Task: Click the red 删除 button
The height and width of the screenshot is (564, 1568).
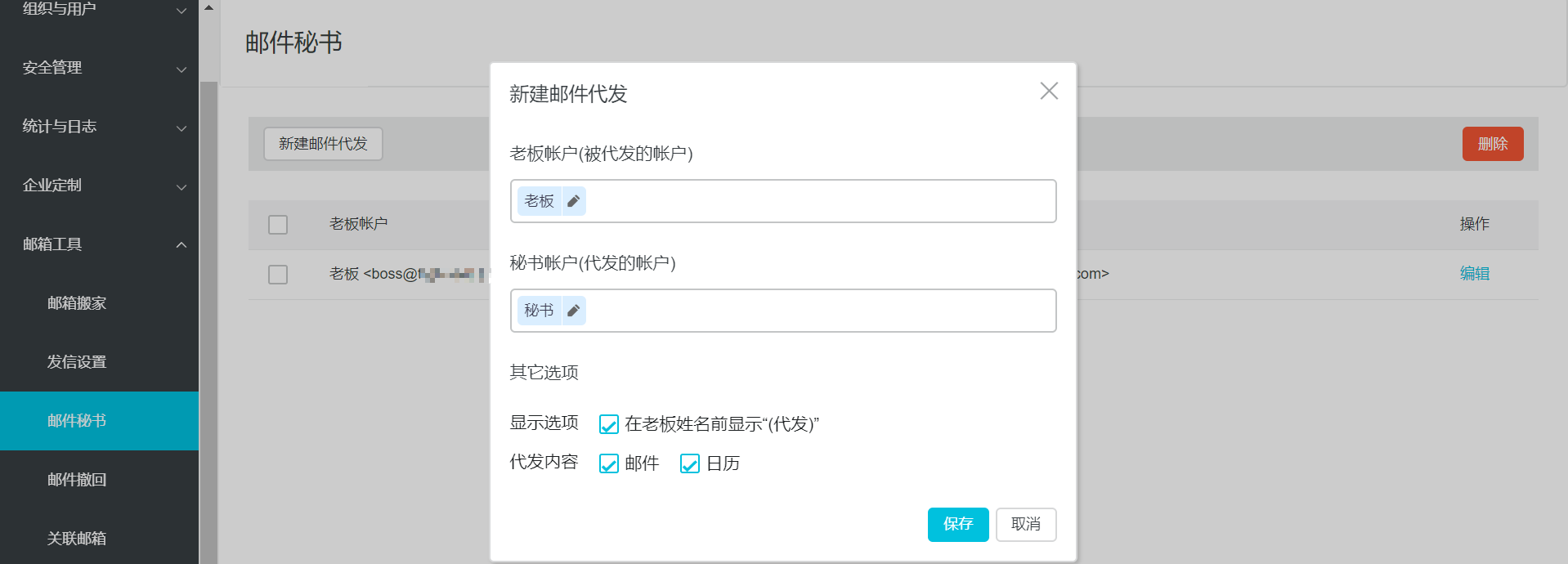Action: point(1492,144)
